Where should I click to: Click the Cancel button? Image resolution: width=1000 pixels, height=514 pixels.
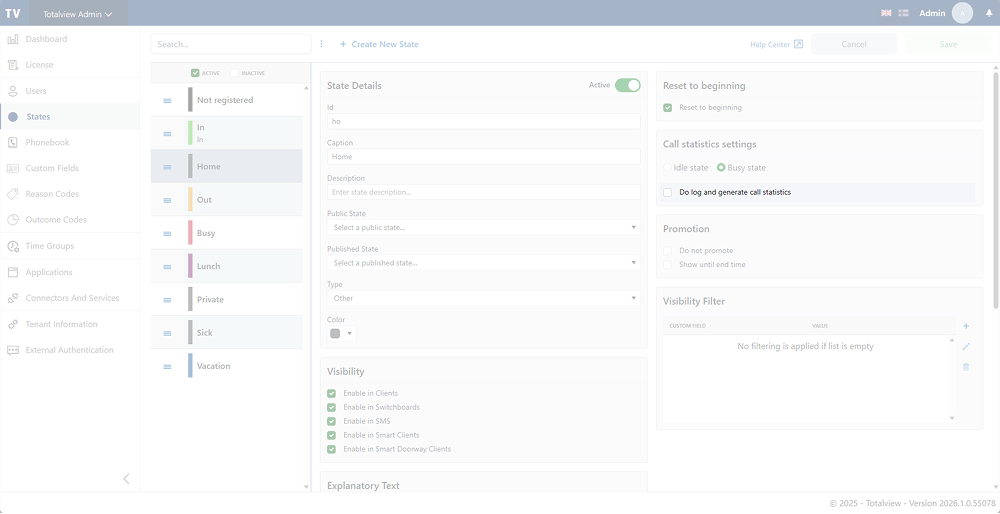click(x=854, y=44)
